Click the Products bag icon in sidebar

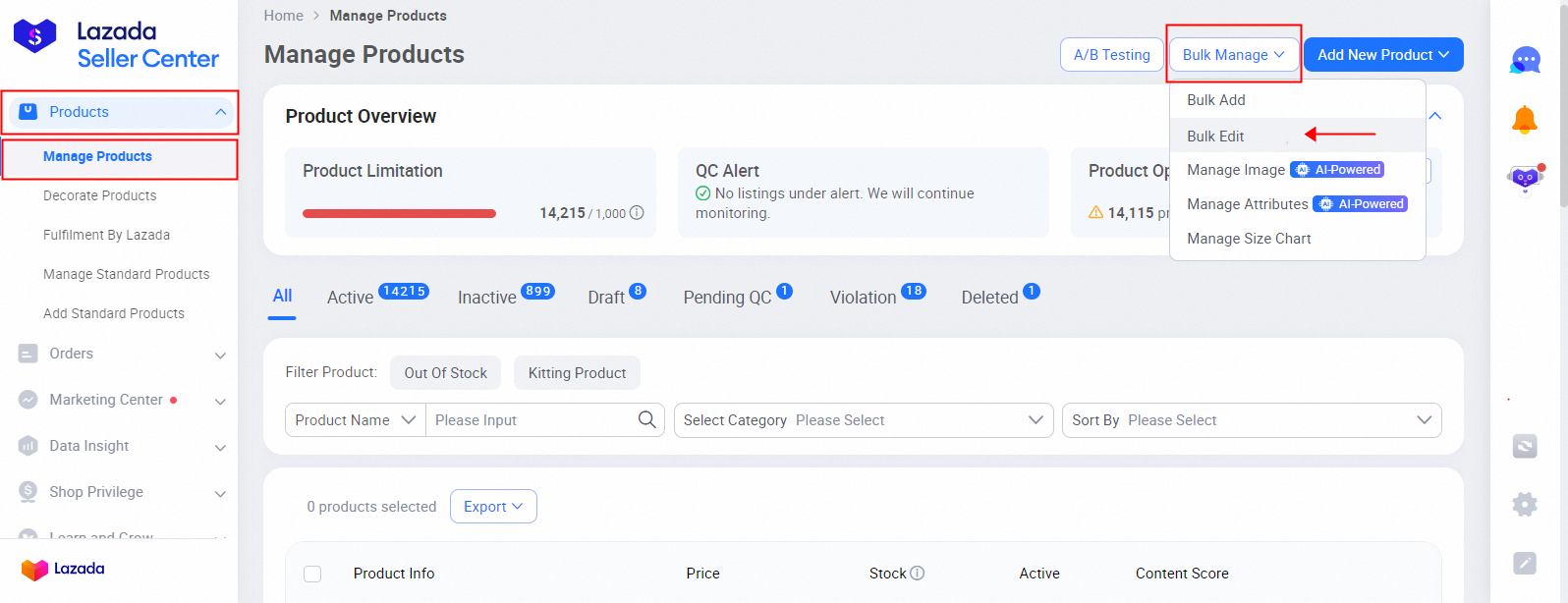coord(28,111)
